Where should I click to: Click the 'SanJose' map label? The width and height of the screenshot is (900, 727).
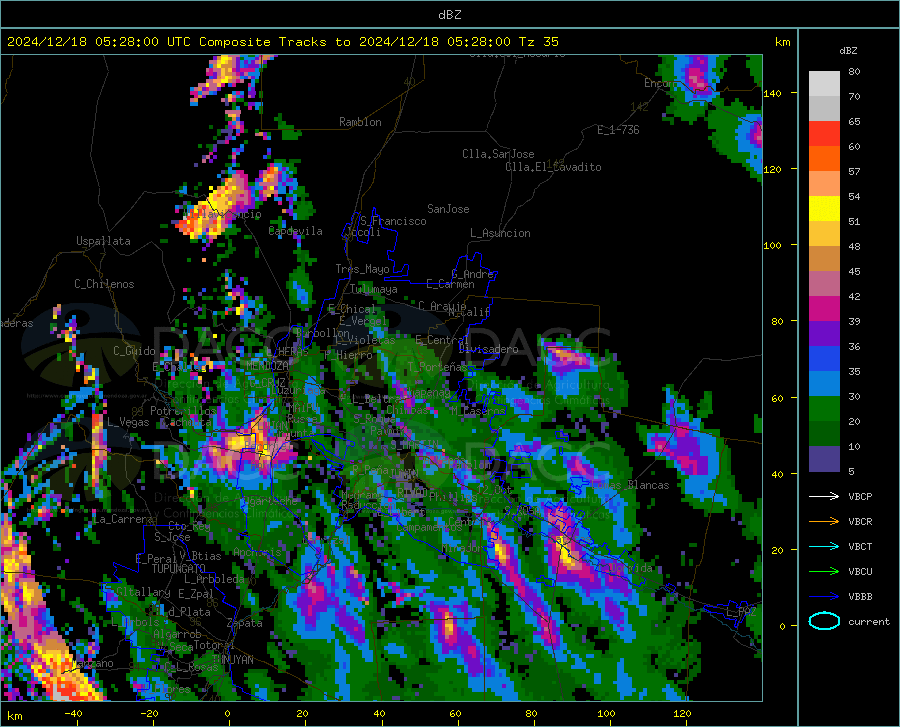(448, 209)
